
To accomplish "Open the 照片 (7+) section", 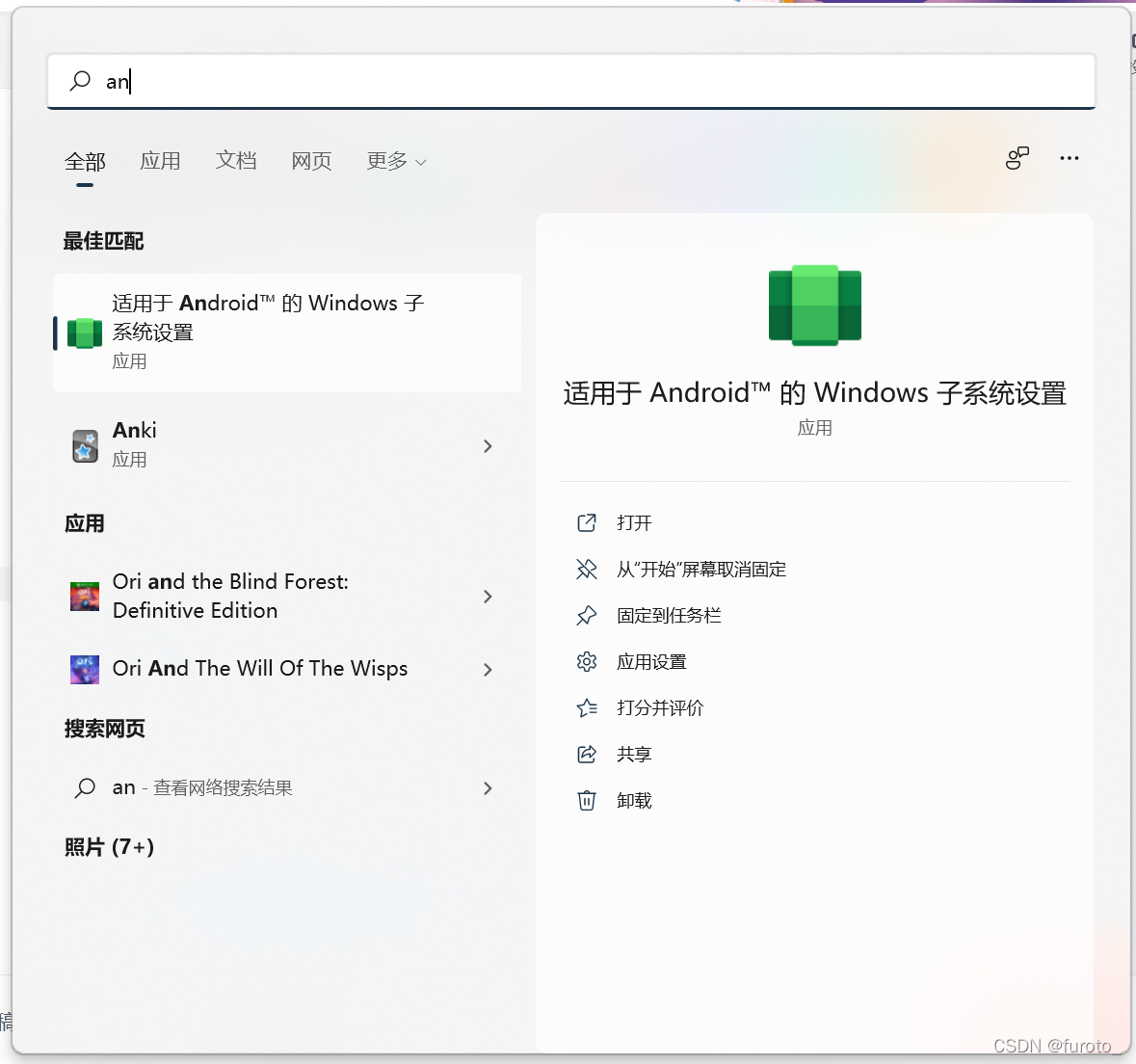I will click(x=110, y=846).
